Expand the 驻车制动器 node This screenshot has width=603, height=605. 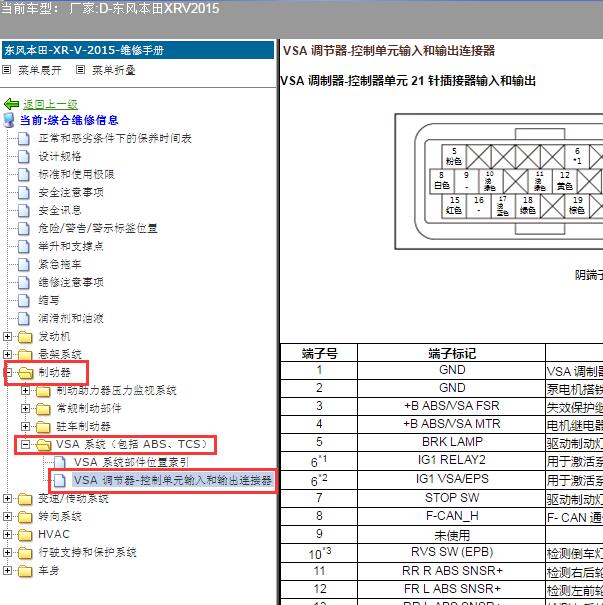tap(25, 426)
